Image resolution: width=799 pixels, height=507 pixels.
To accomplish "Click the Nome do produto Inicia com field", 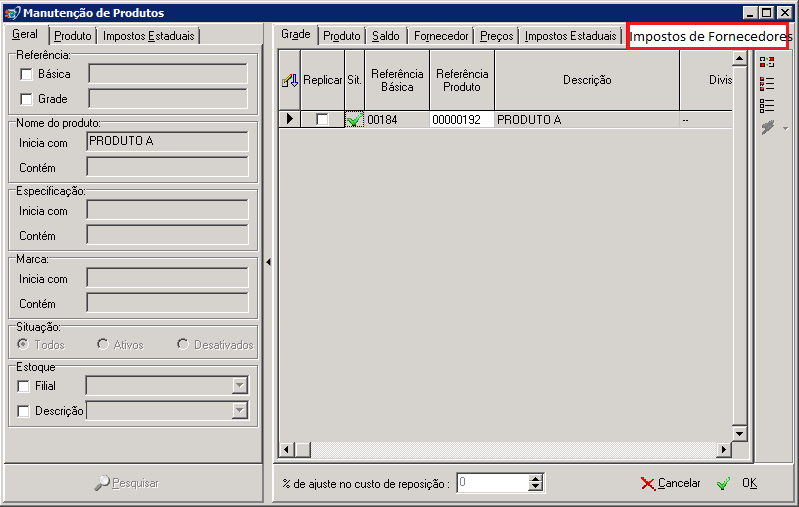I will 168,142.
